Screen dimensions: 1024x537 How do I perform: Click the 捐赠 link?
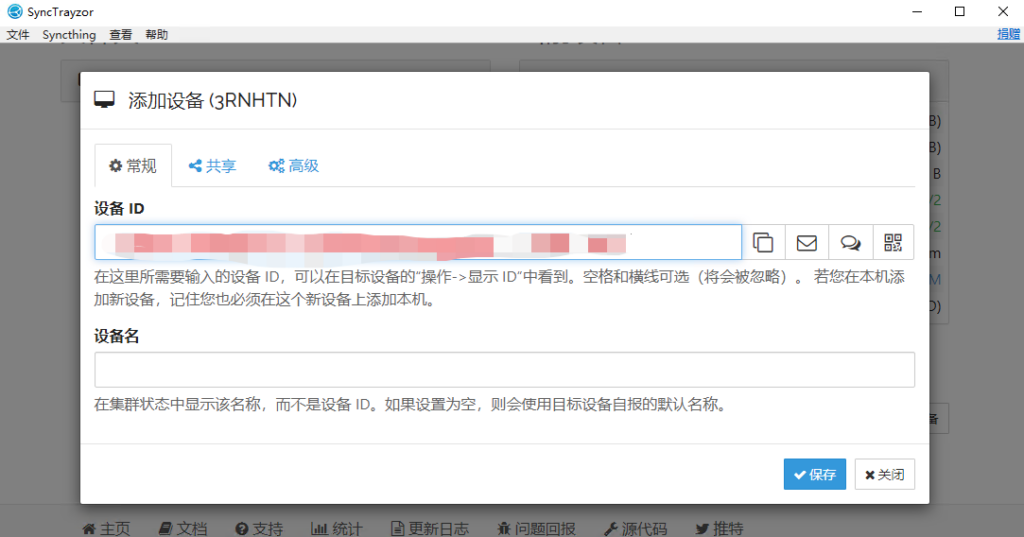click(1008, 34)
